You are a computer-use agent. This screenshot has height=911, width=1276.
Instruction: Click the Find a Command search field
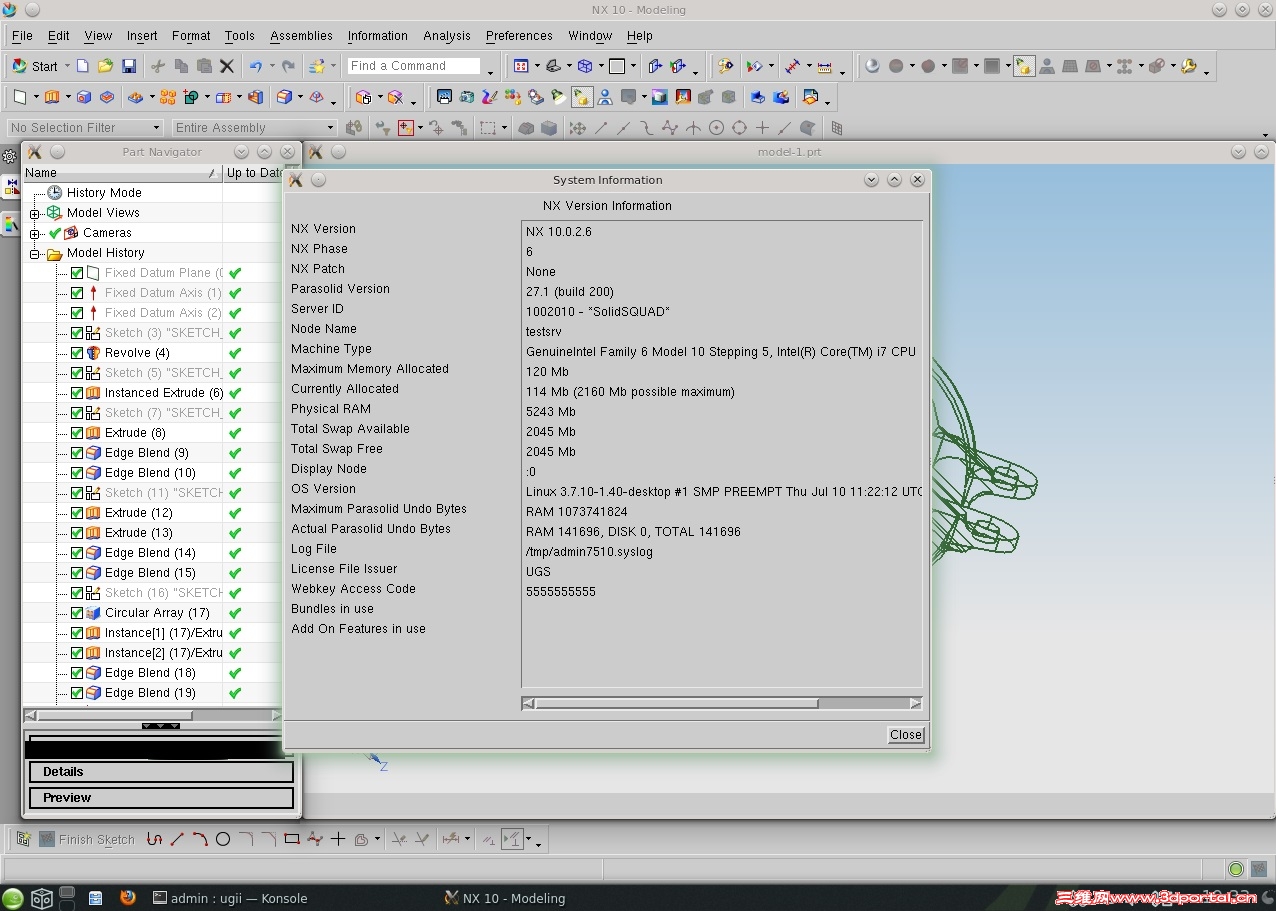pos(414,66)
